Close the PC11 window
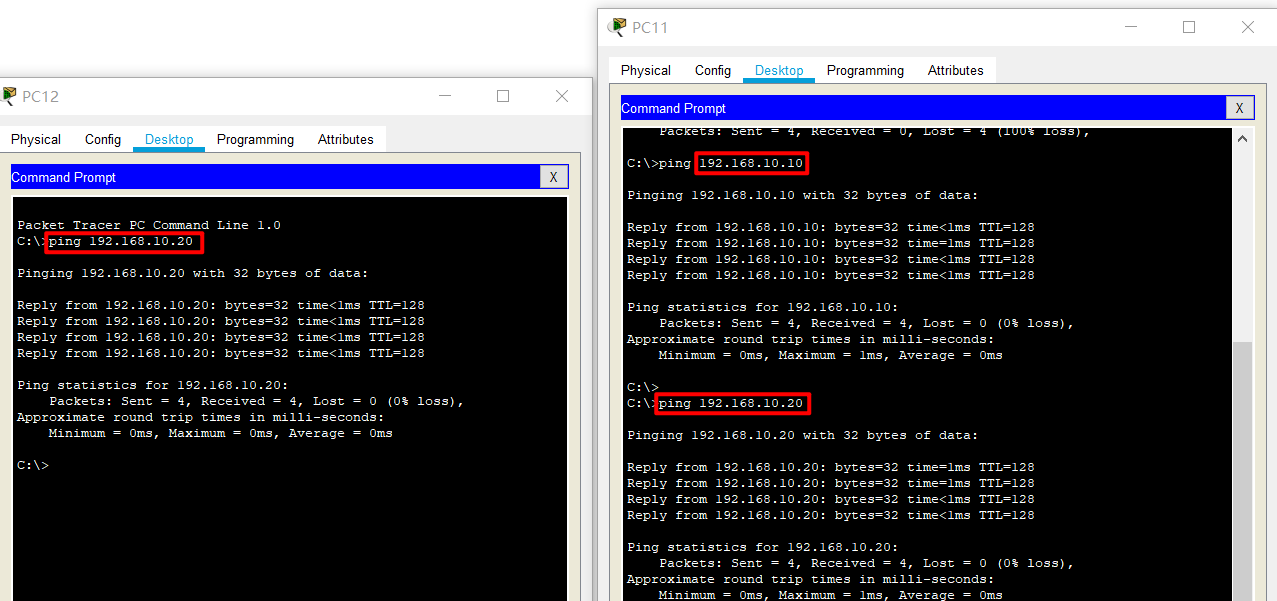The image size is (1277, 601). (x=1248, y=27)
